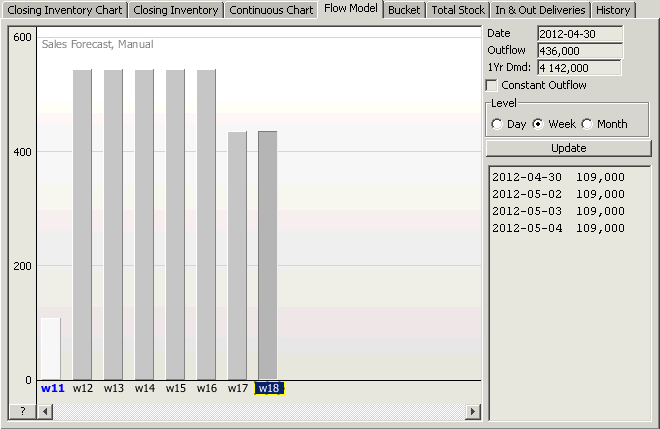Click the horizontal scrollbar track below the chart
The height and width of the screenshot is (429, 660).
[x=259, y=411]
